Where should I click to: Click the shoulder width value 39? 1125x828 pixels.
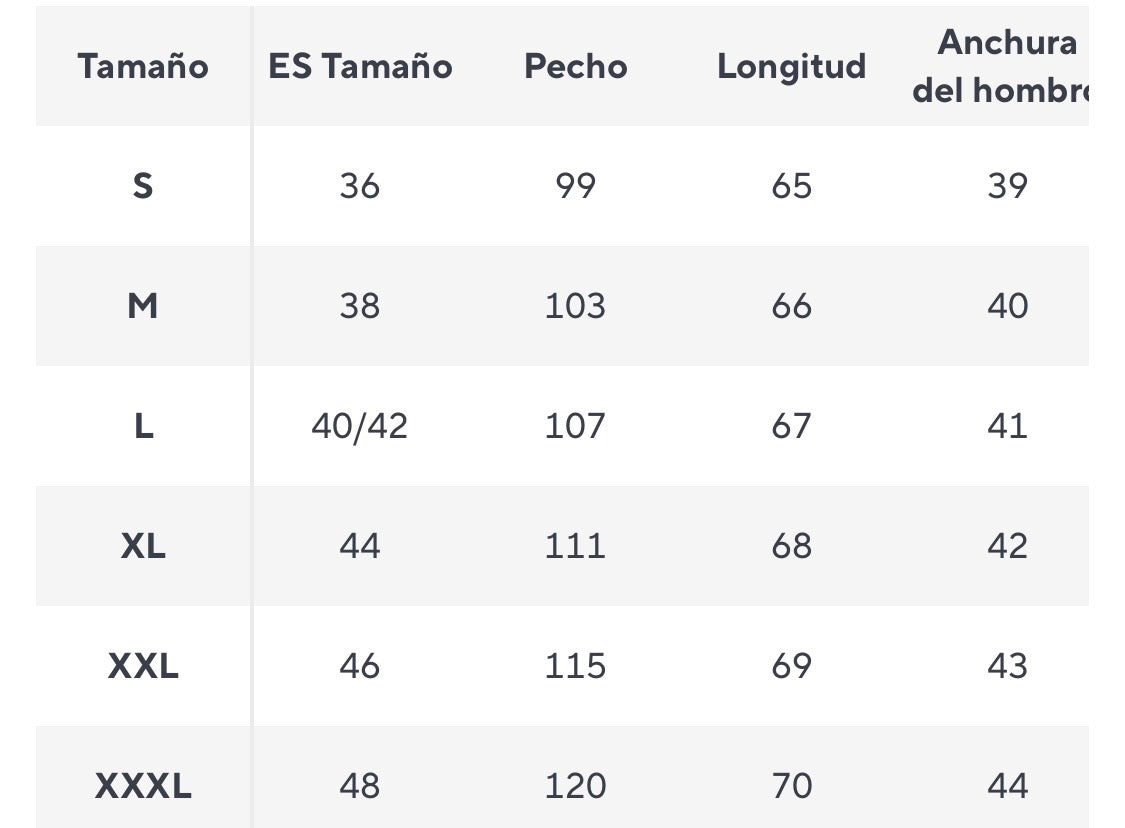coord(1007,186)
